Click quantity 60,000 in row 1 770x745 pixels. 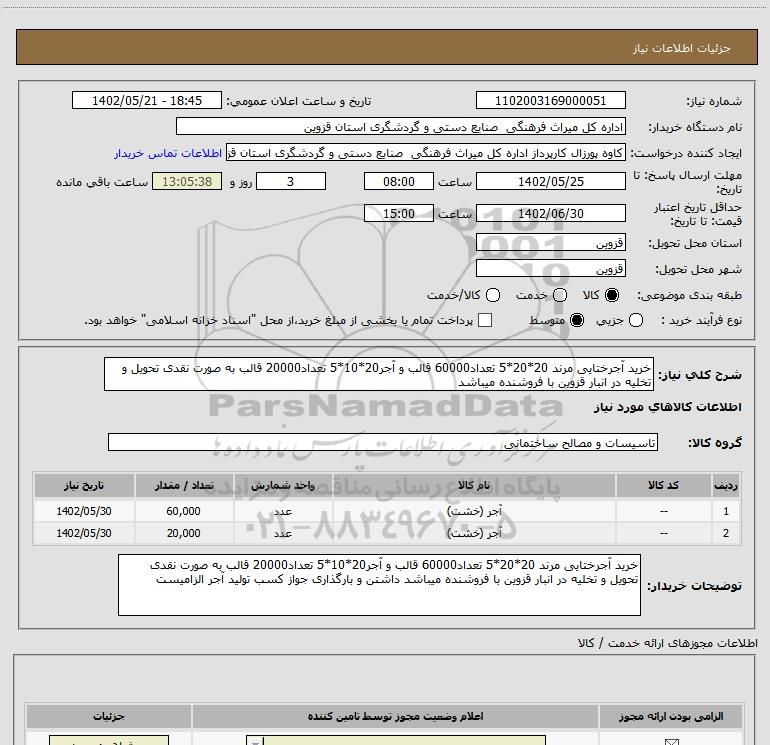tap(183, 511)
